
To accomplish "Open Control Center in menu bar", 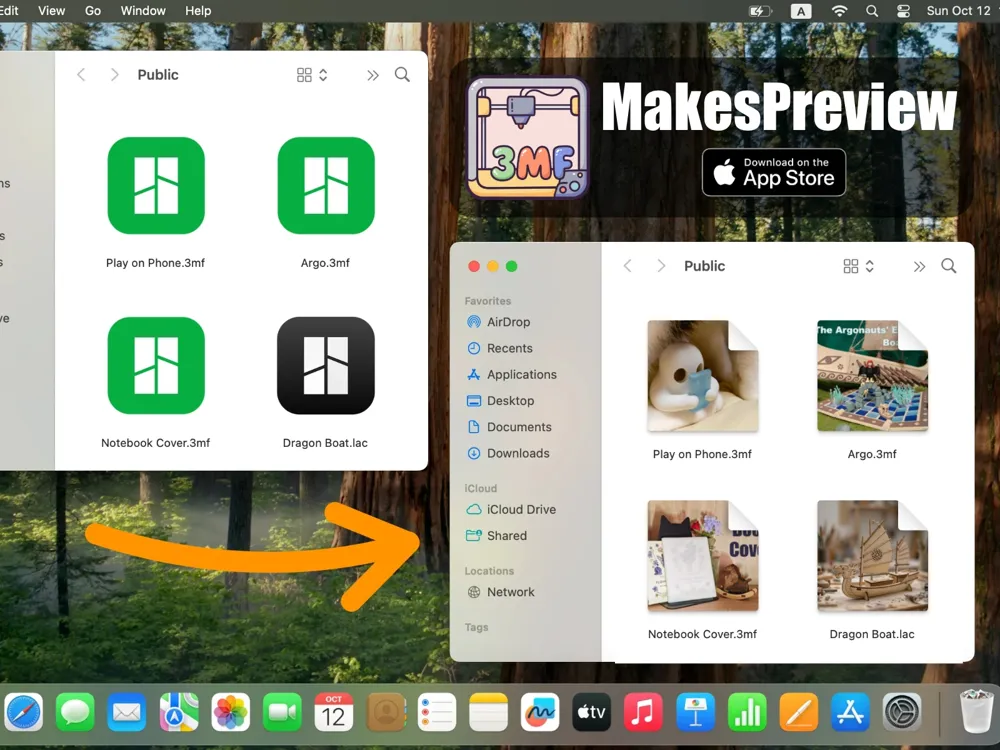I will click(903, 11).
